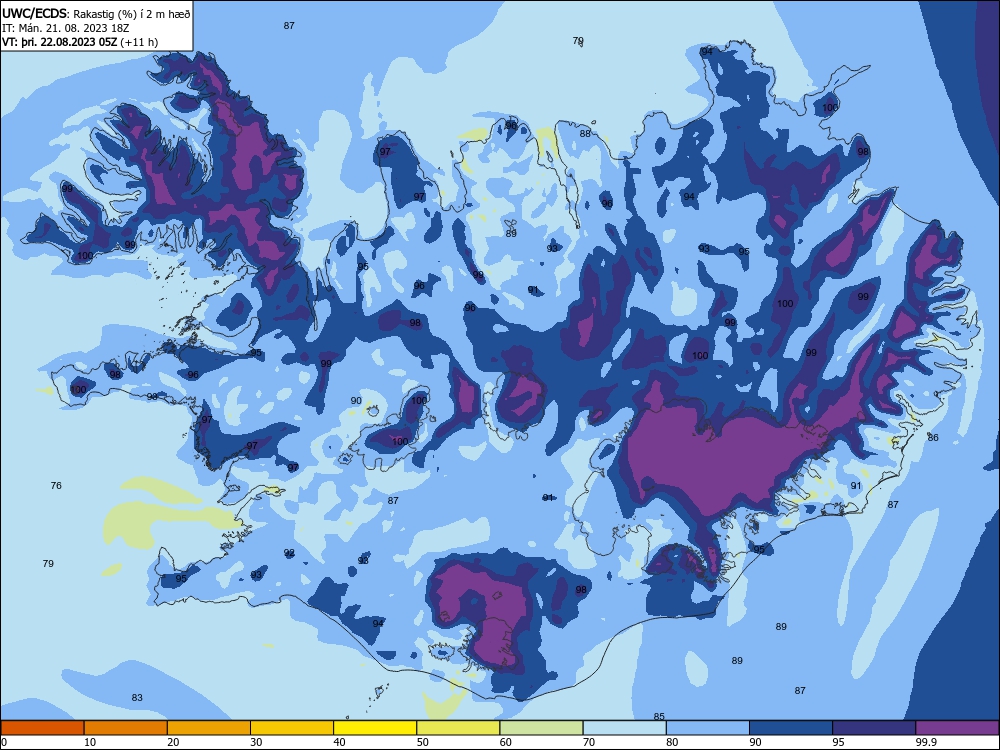
Task: Pick the pale blue 70–80 legend swatch
Action: click(x=625, y=728)
